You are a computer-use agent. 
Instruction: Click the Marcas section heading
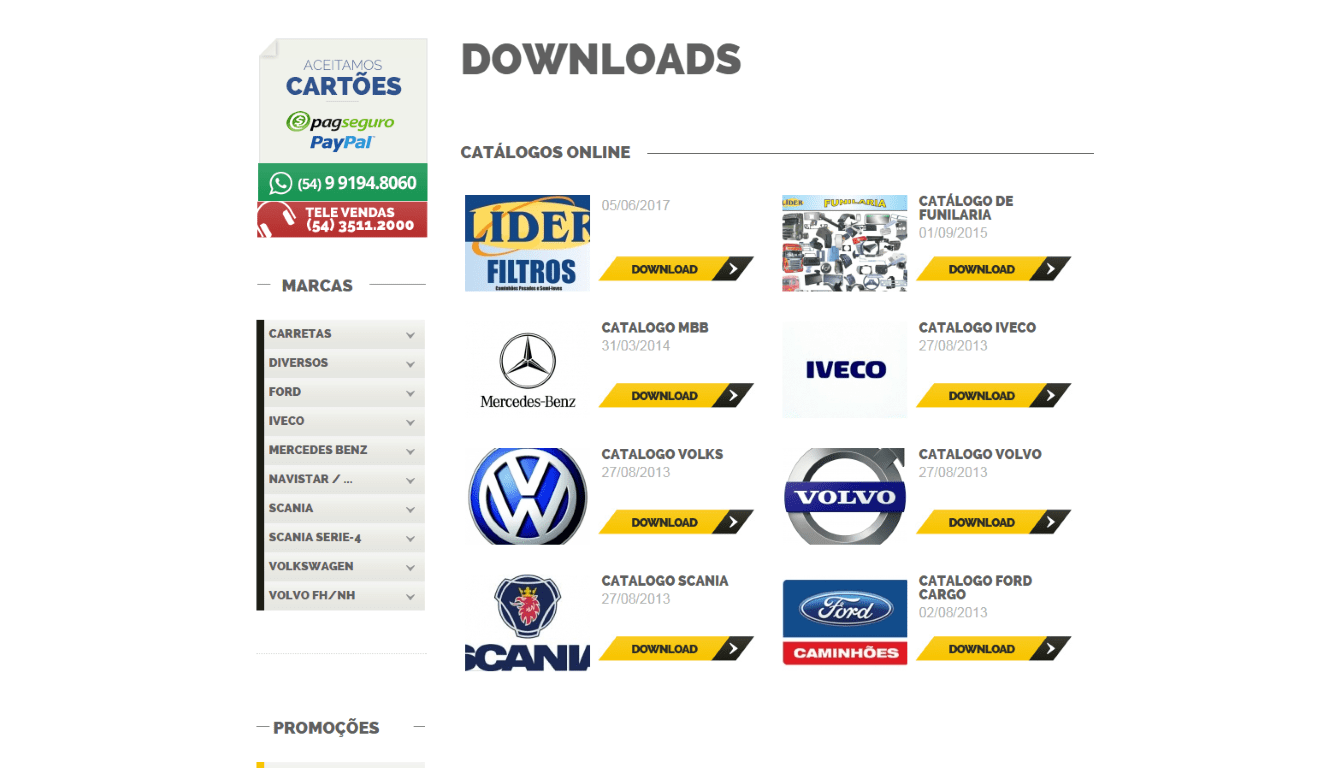click(x=317, y=286)
